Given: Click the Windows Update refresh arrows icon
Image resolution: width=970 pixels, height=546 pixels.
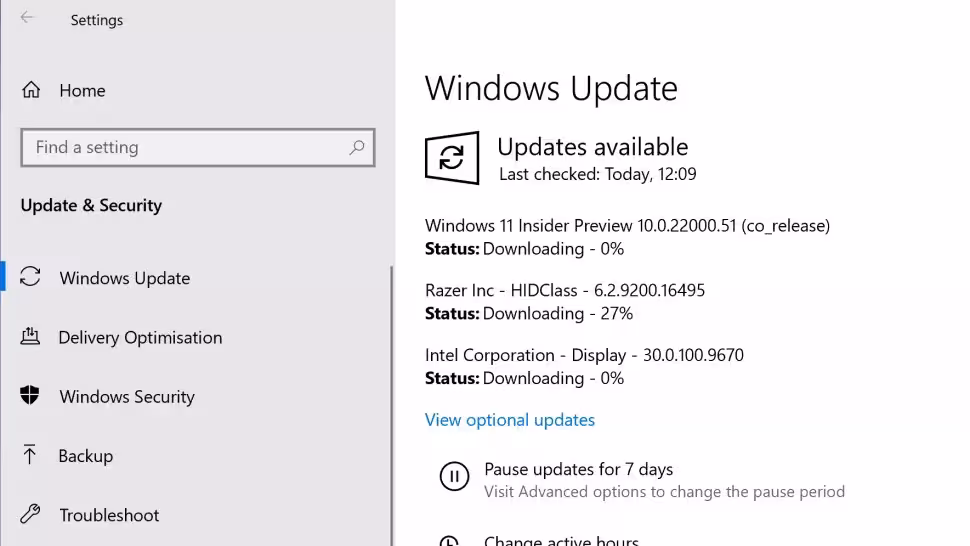Looking at the screenshot, I should coord(30,276).
